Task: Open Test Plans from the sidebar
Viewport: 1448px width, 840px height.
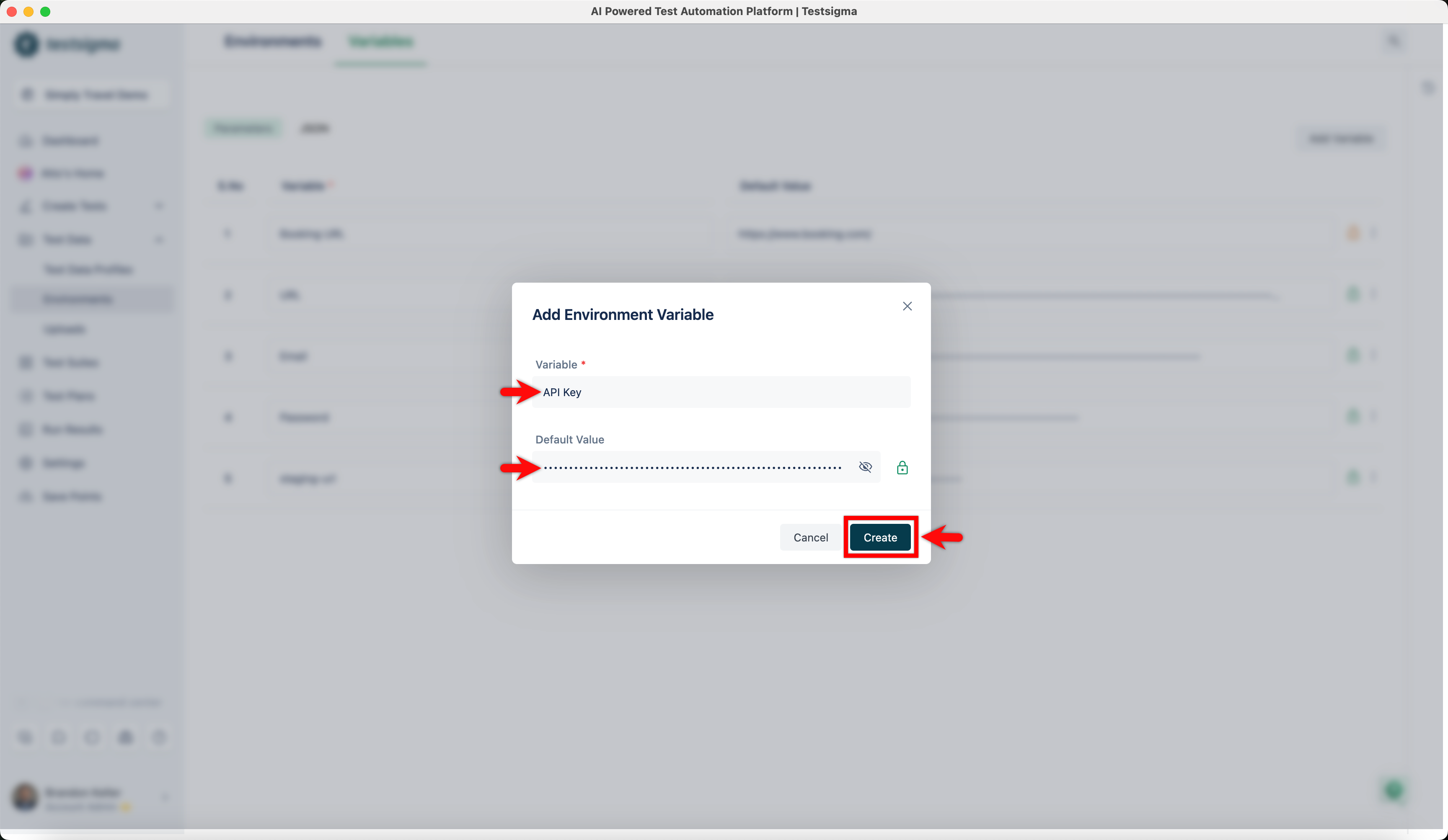Action: coord(68,396)
